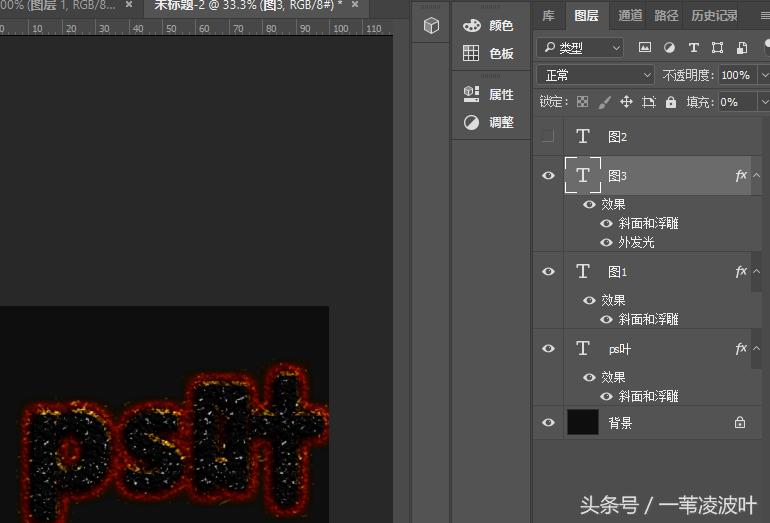Switch to the 历史记录 history tab
Screen dimensions: 770x523
pos(715,16)
